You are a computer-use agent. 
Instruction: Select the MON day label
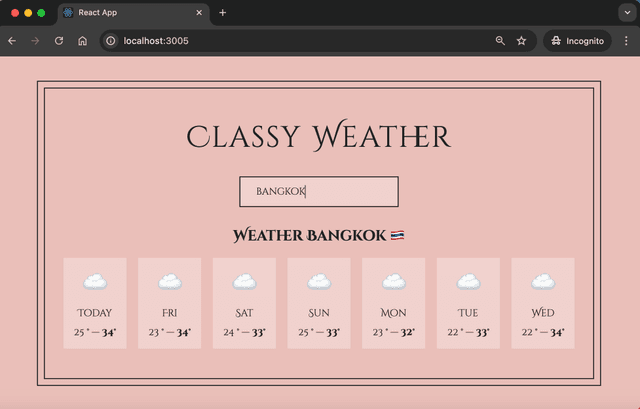point(393,313)
